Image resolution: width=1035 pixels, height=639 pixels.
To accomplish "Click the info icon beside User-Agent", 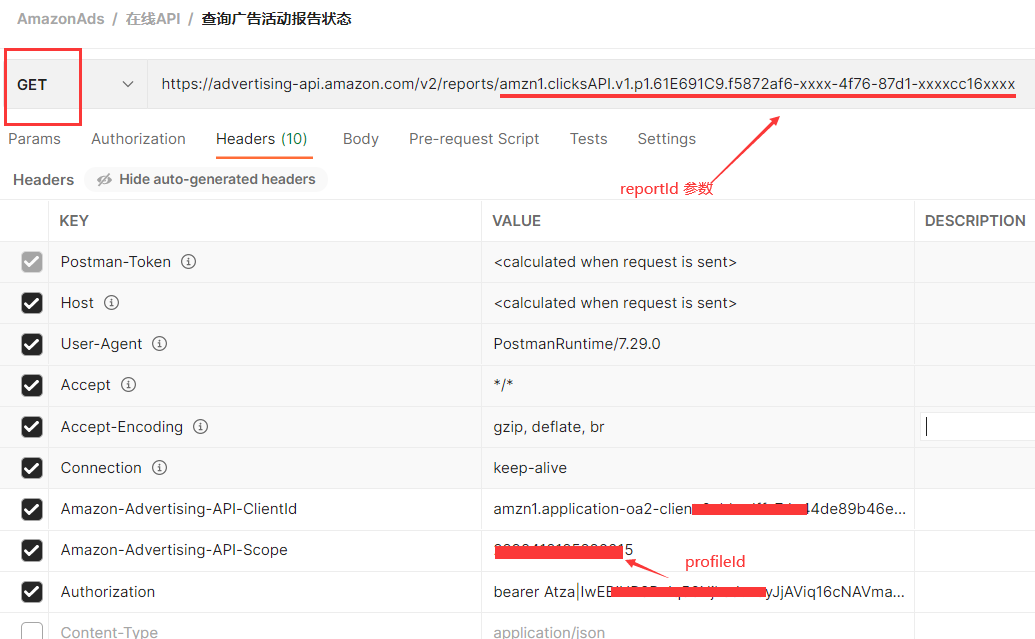I will pos(159,343).
